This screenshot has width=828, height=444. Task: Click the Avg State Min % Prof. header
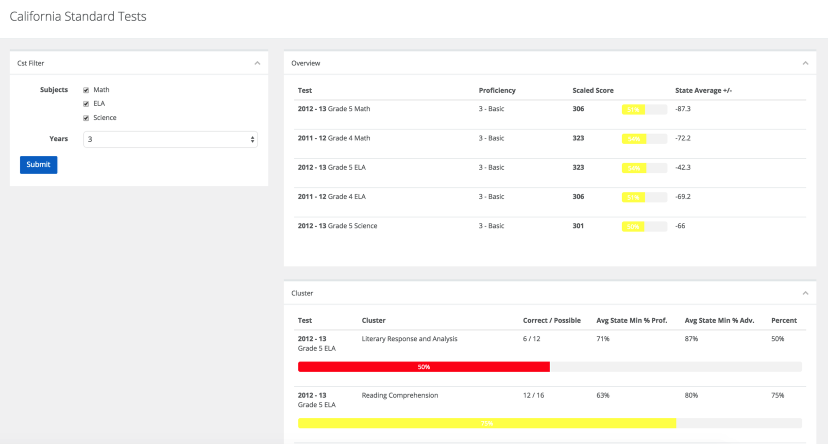632,321
